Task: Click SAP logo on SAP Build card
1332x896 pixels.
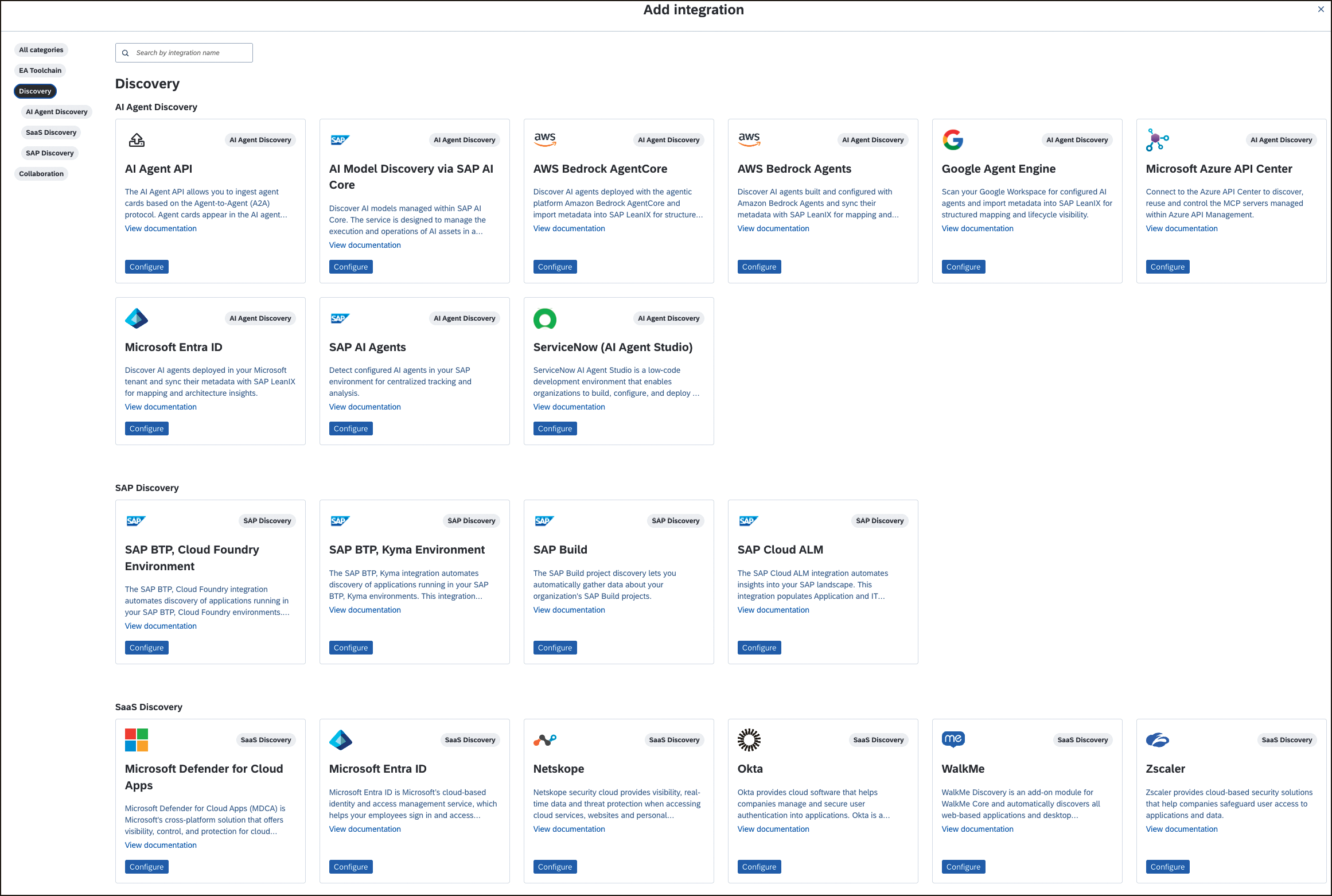Action: pyautogui.click(x=544, y=521)
